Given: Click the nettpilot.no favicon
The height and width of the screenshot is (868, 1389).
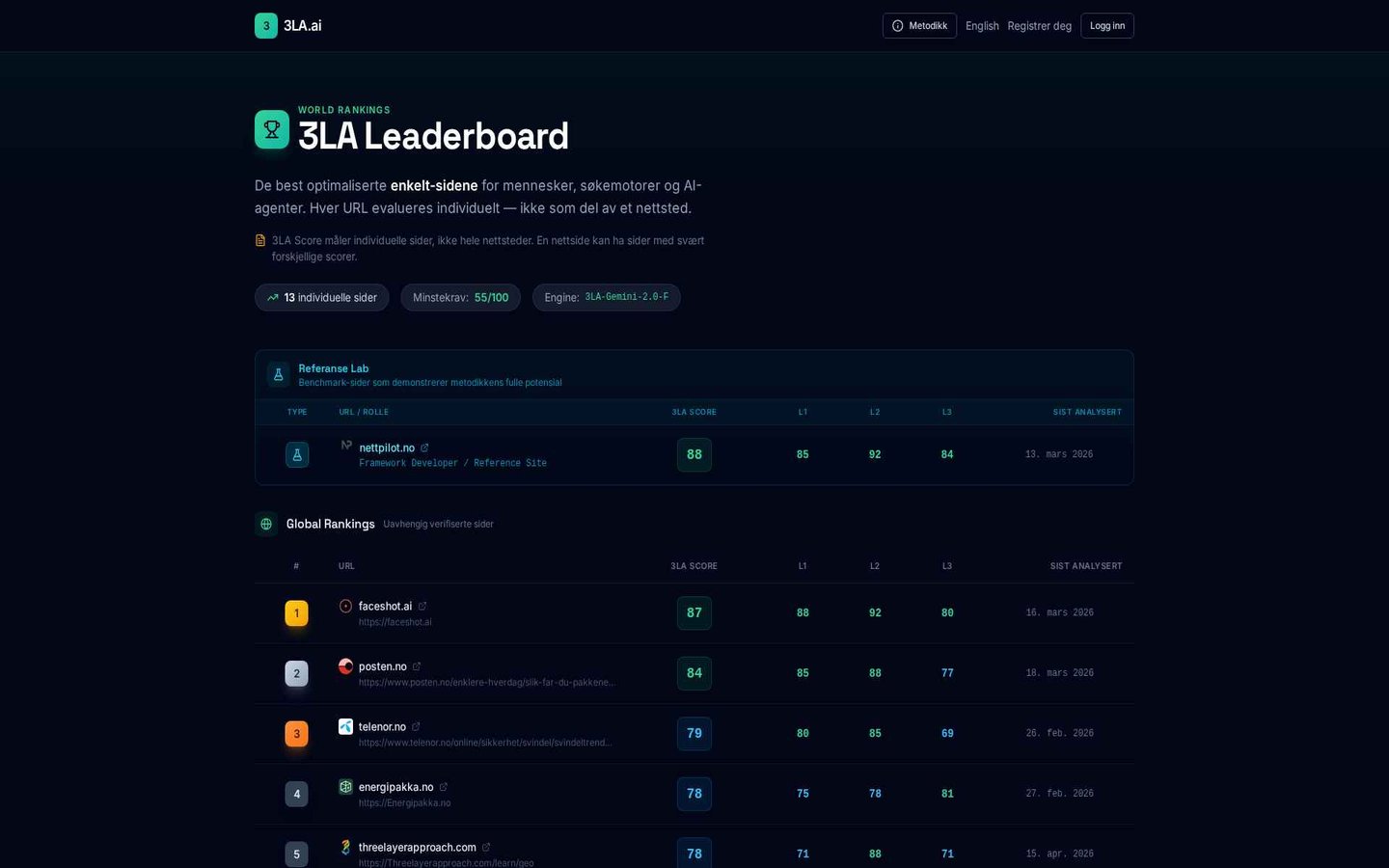Looking at the screenshot, I should click(346, 446).
